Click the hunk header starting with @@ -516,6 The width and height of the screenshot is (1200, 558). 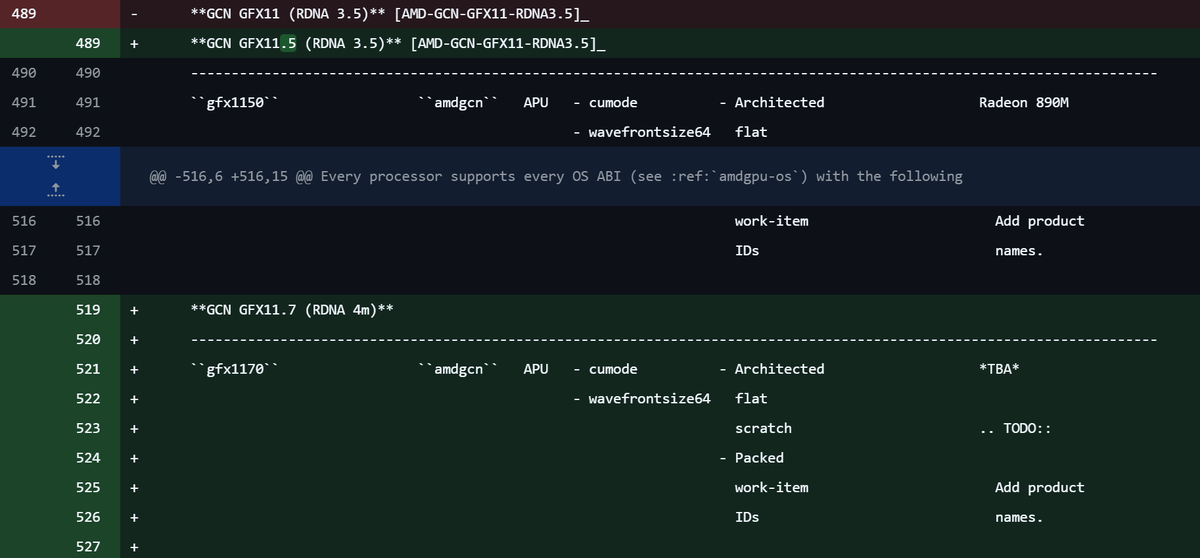pyautogui.click(x=555, y=176)
